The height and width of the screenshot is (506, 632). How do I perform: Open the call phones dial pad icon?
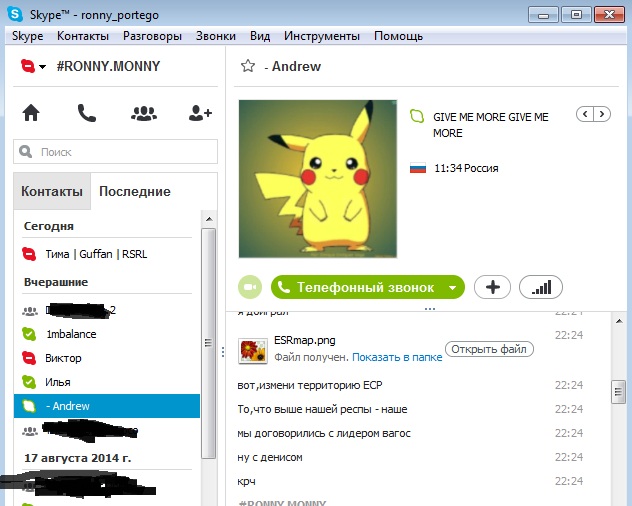point(87,113)
